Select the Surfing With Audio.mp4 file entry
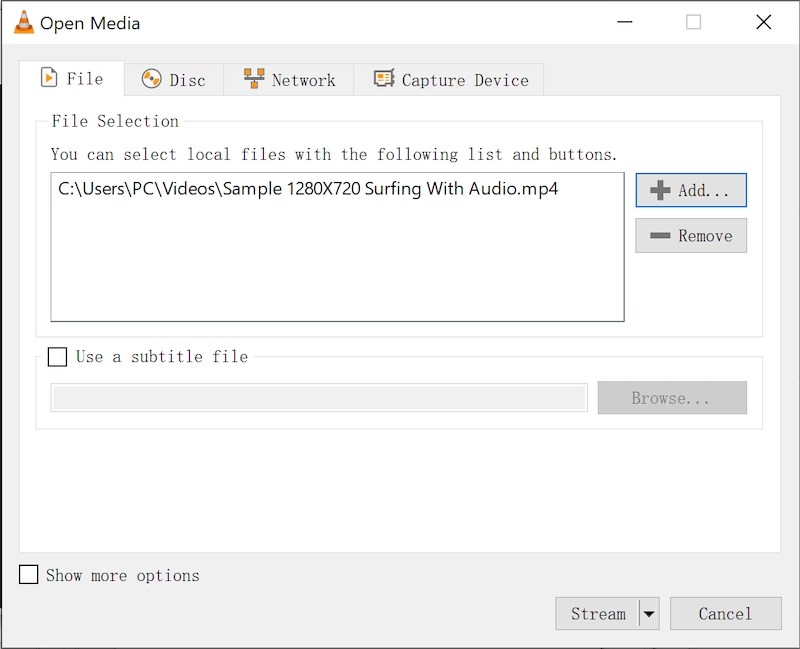Viewport: 800px width, 649px height. pos(308,188)
